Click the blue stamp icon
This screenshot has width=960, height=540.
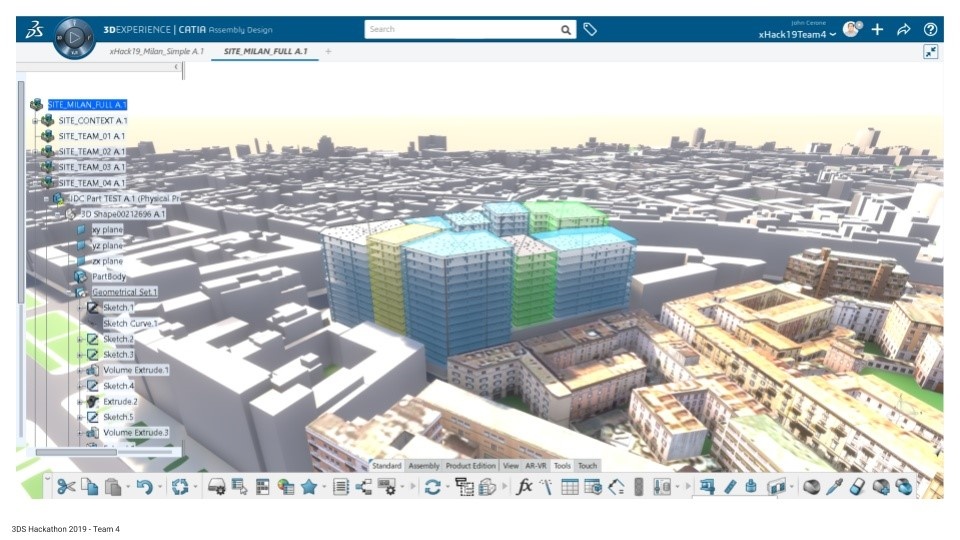coord(751,487)
